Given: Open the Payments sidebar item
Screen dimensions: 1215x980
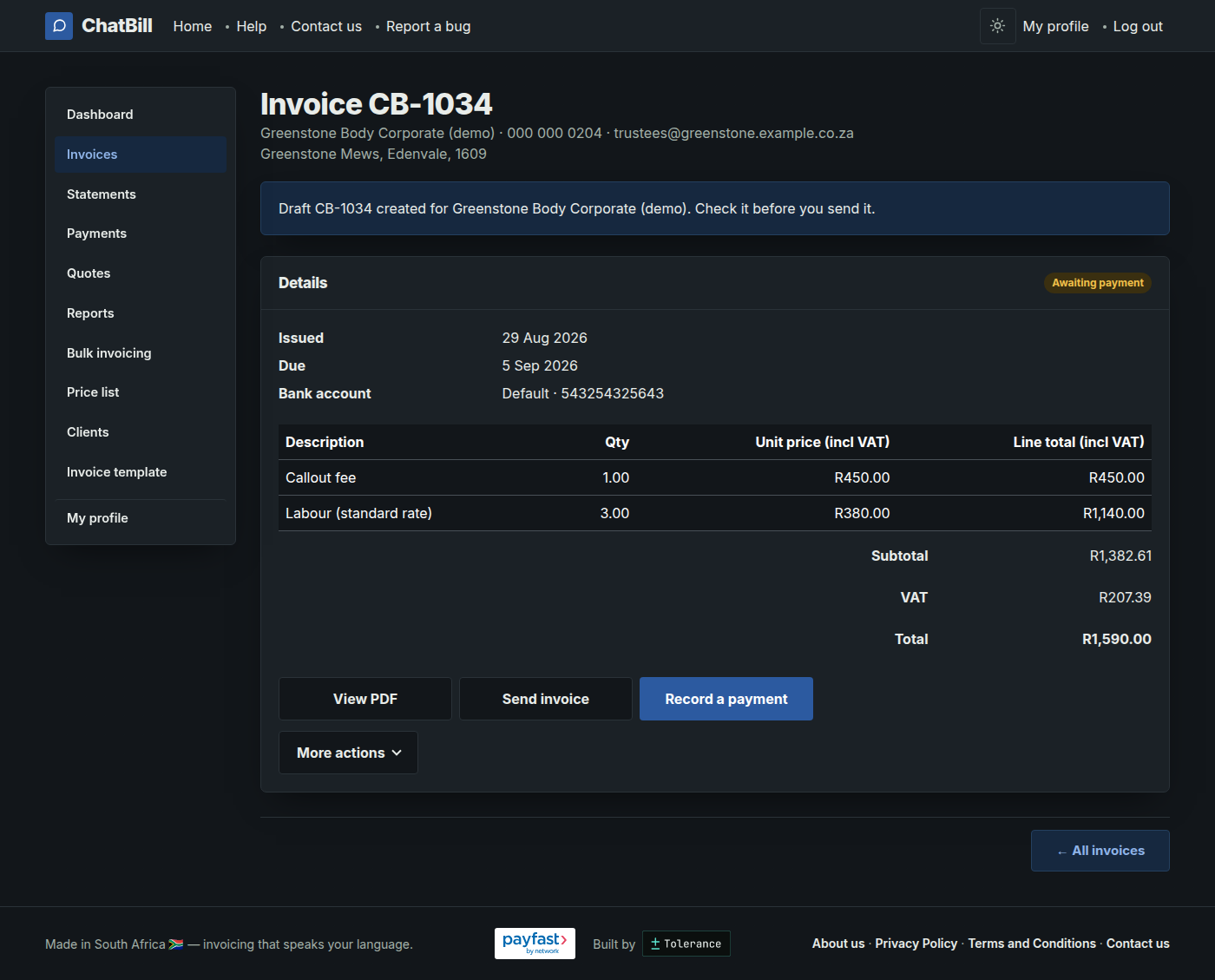Looking at the screenshot, I should tap(141, 233).
